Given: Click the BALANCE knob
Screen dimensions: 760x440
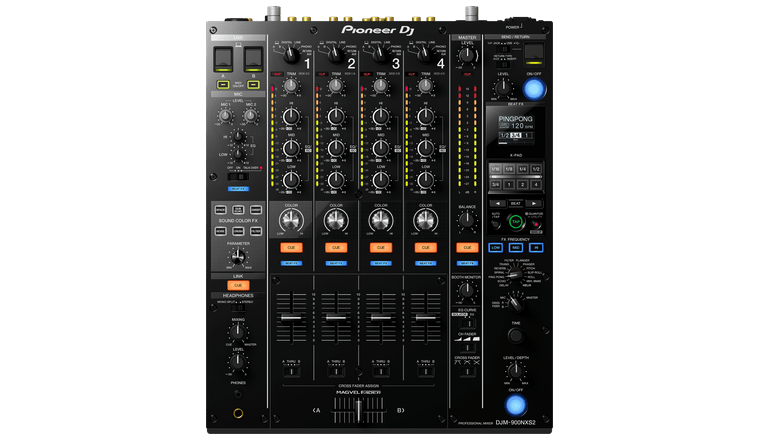Looking at the screenshot, I should tap(466, 221).
